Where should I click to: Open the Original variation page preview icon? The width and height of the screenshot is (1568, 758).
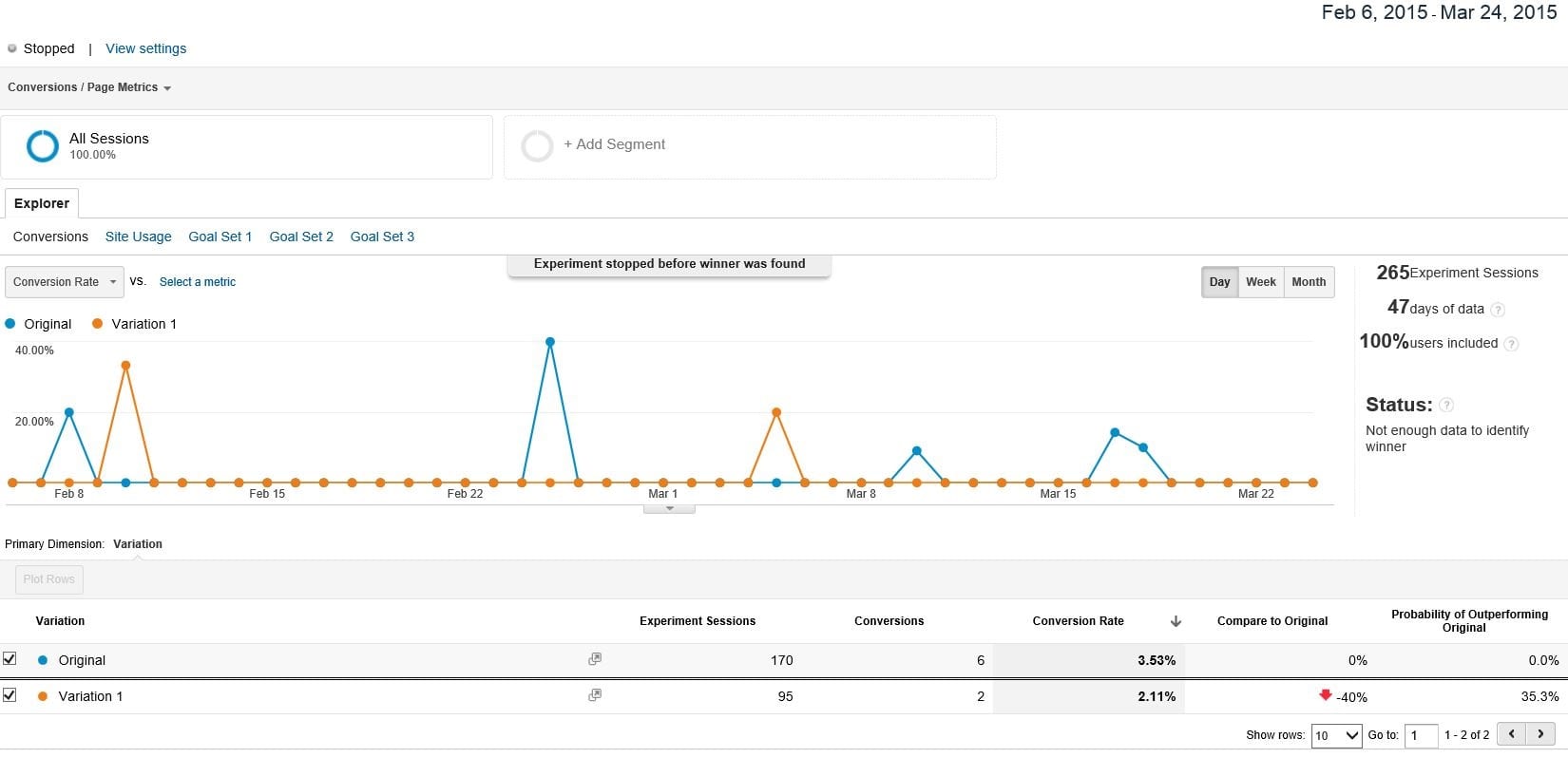[595, 658]
